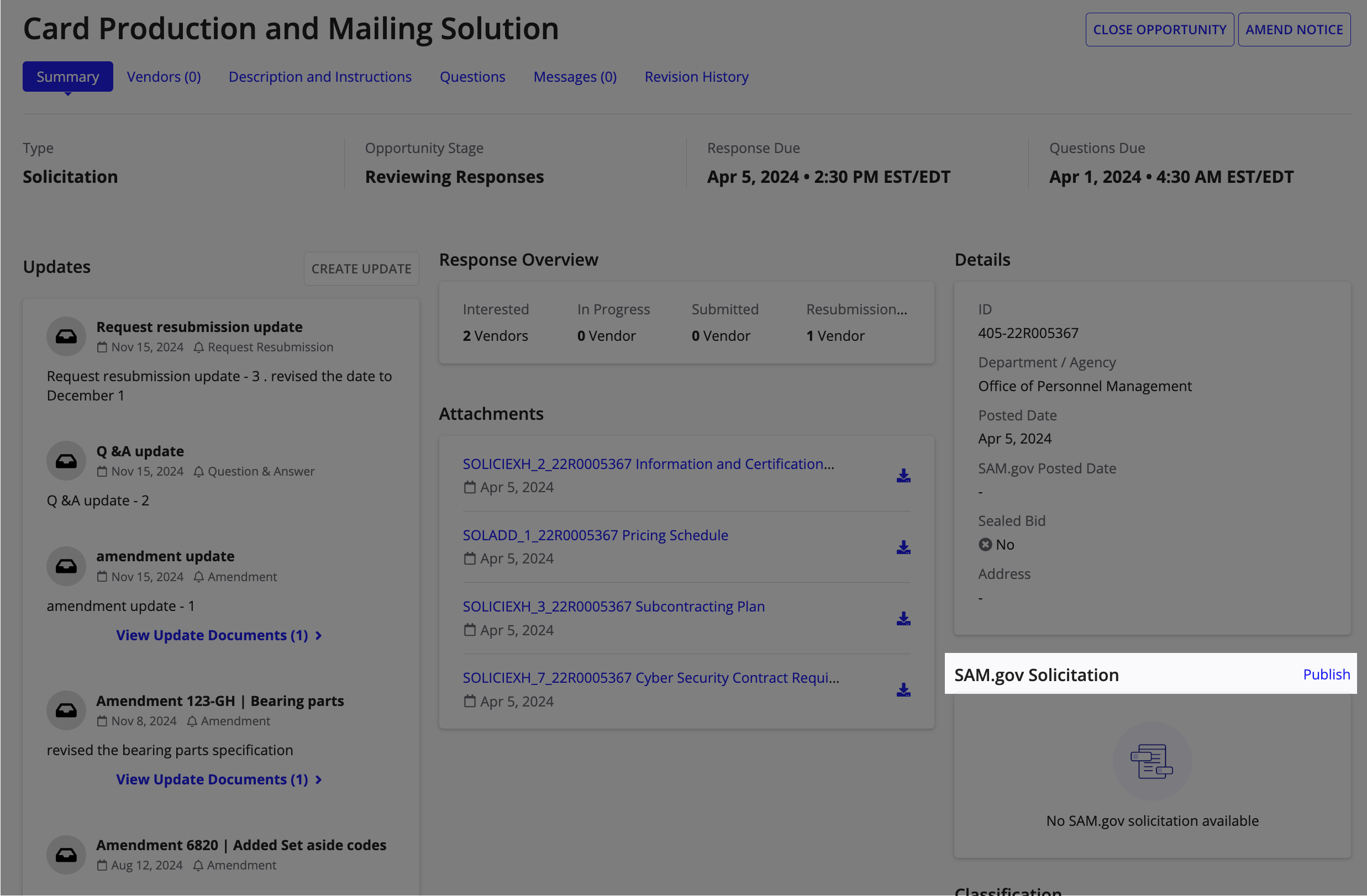Click the Create Update button
Image resolution: width=1367 pixels, height=896 pixels.
(x=361, y=269)
